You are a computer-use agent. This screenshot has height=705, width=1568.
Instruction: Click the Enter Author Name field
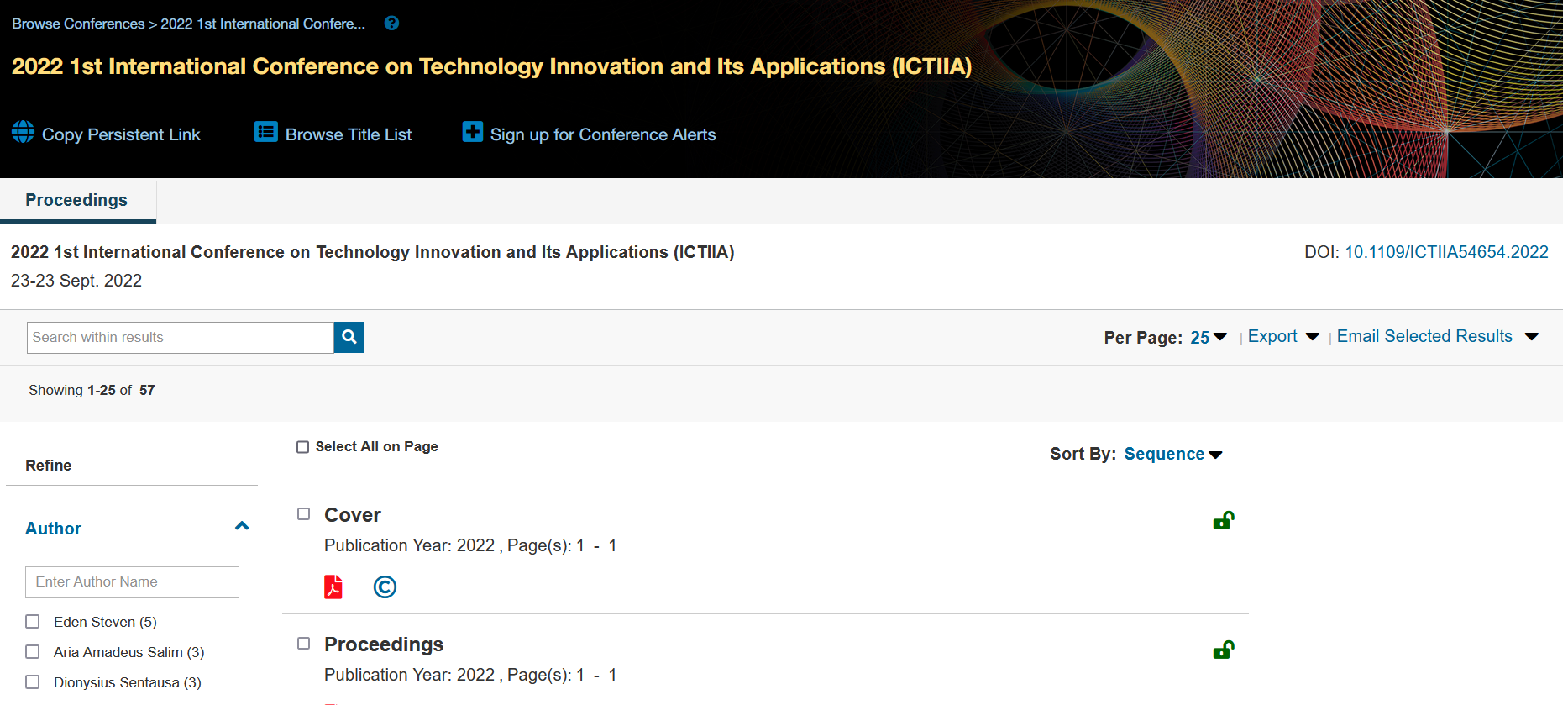(132, 582)
